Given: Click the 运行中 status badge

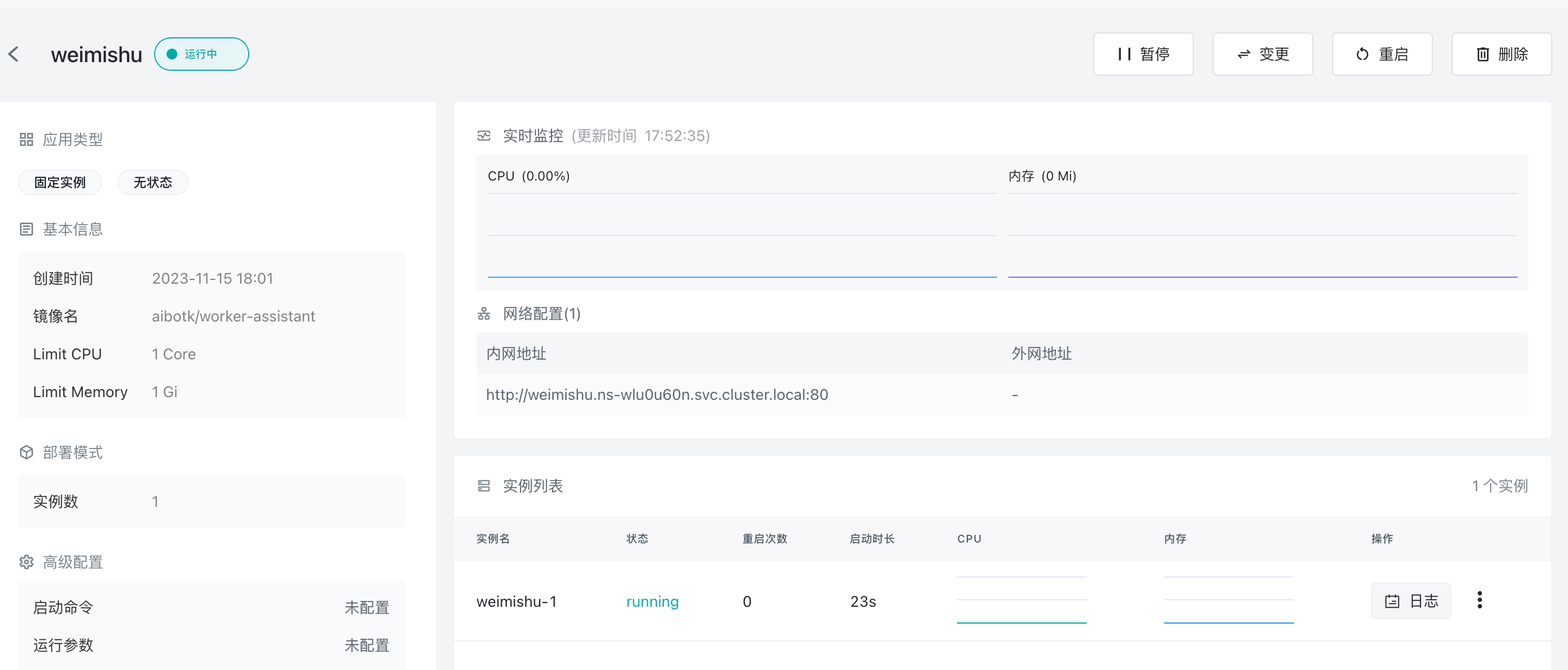Looking at the screenshot, I should (201, 53).
